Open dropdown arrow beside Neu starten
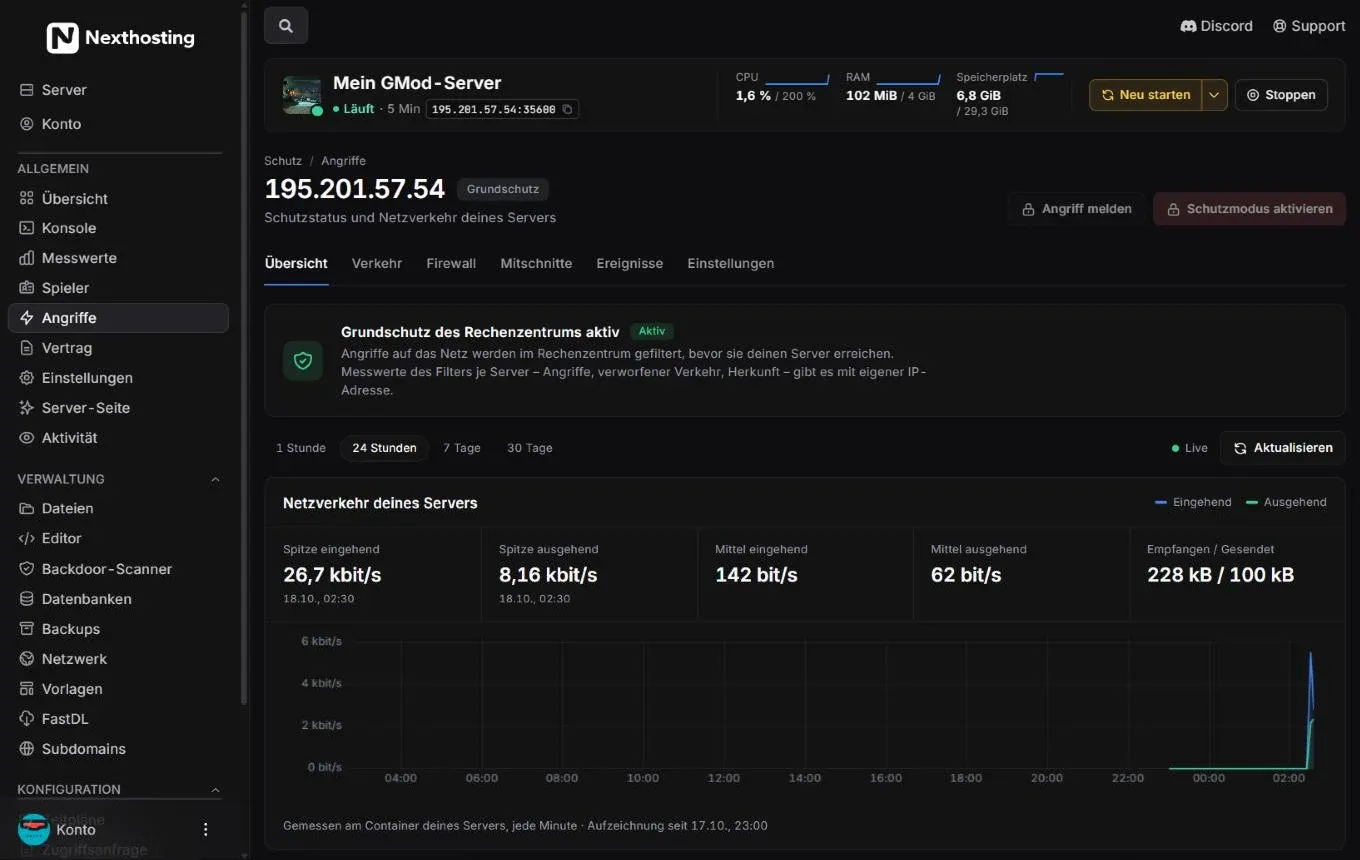 (1214, 95)
